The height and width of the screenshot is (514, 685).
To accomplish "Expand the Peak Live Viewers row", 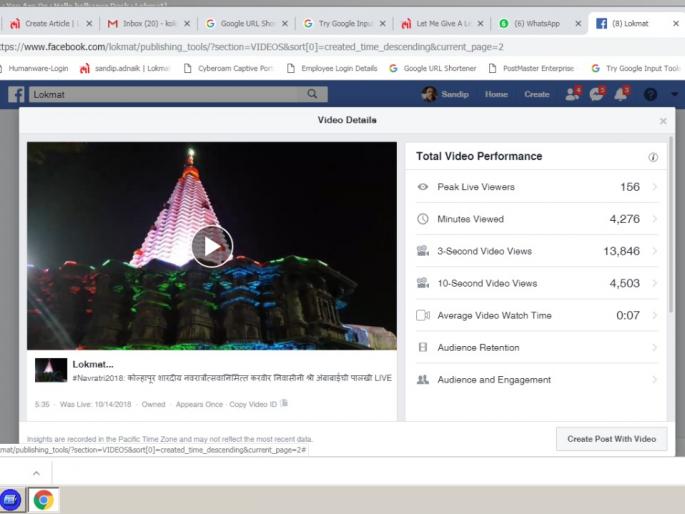I will tap(654, 187).
